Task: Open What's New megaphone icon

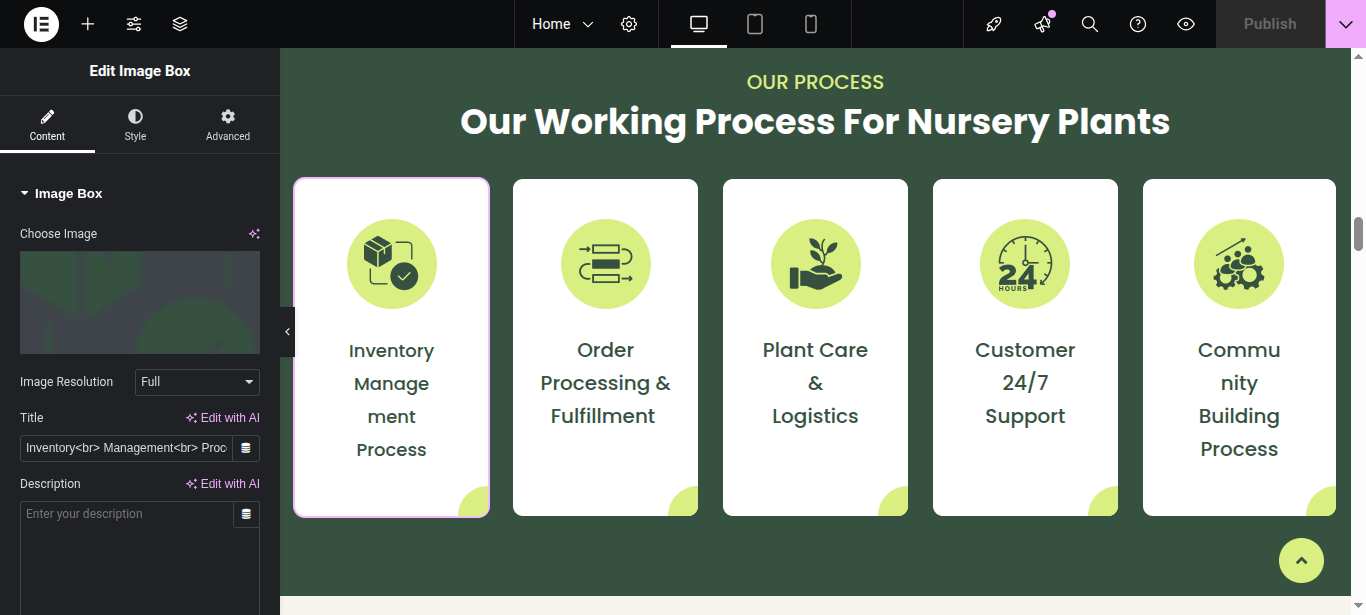Action: click(1042, 24)
